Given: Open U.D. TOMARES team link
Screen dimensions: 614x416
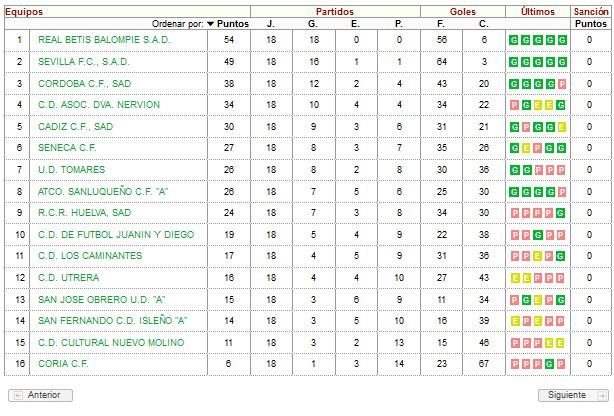Looking at the screenshot, I should coord(72,170).
